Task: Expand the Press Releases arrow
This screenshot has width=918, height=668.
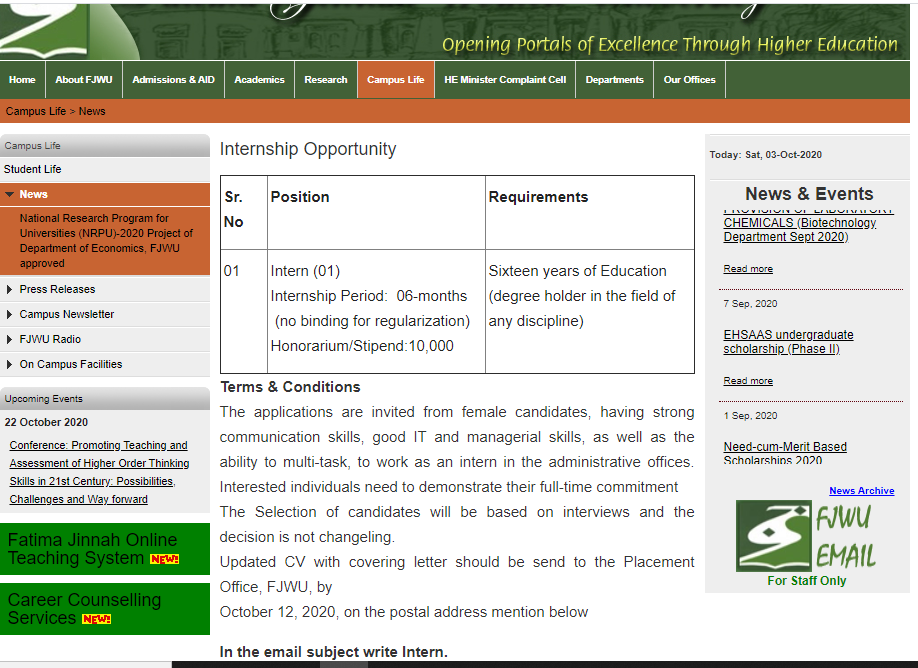Action: click(x=9, y=289)
